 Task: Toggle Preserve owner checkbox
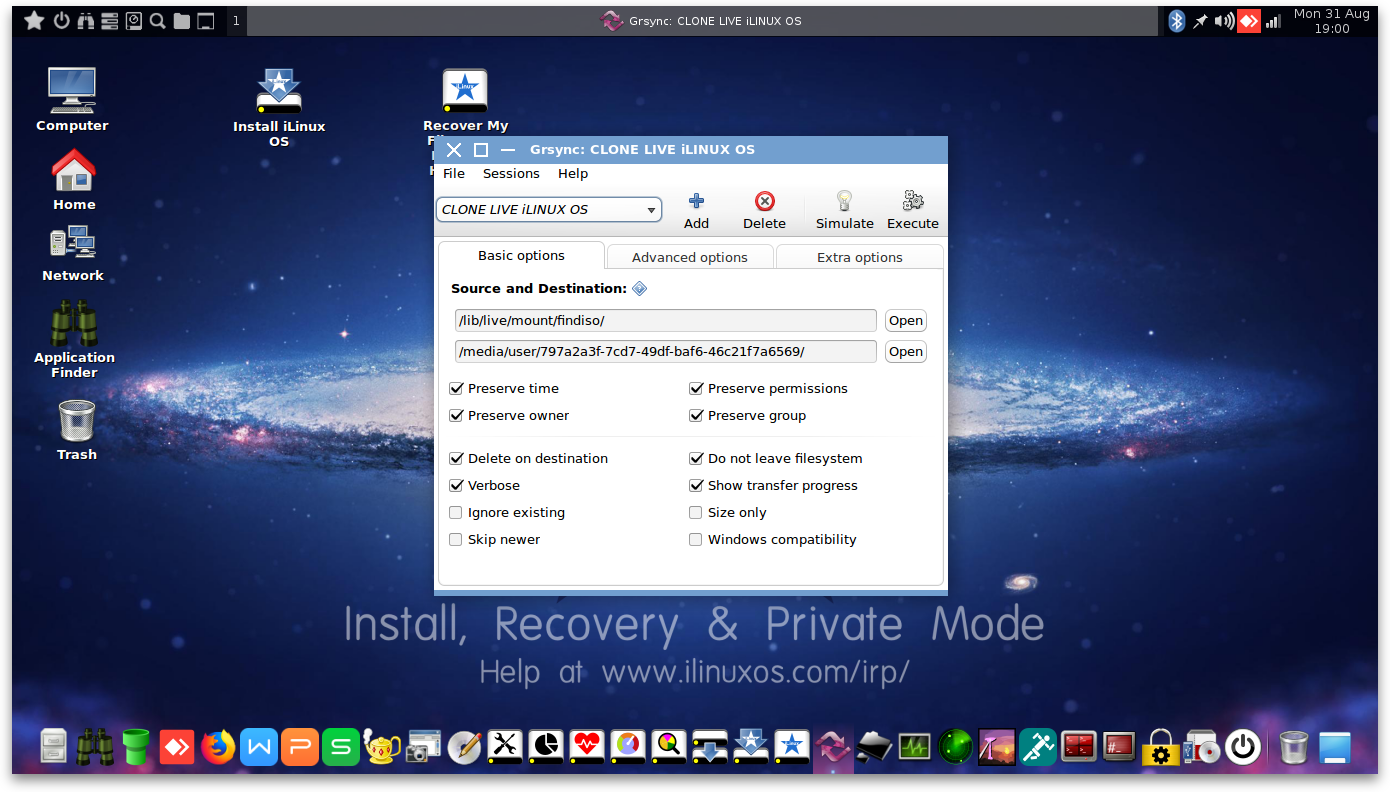tap(456, 415)
